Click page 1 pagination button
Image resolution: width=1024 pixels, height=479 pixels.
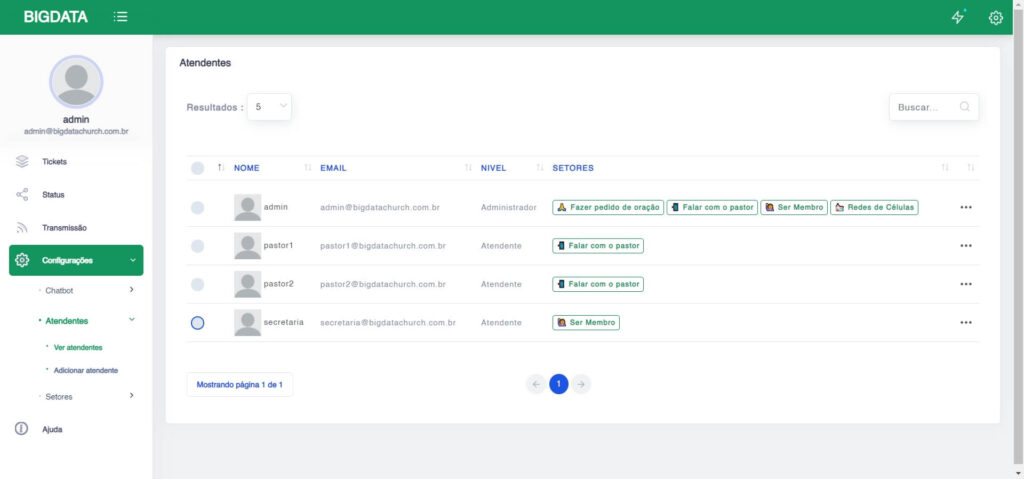558,384
